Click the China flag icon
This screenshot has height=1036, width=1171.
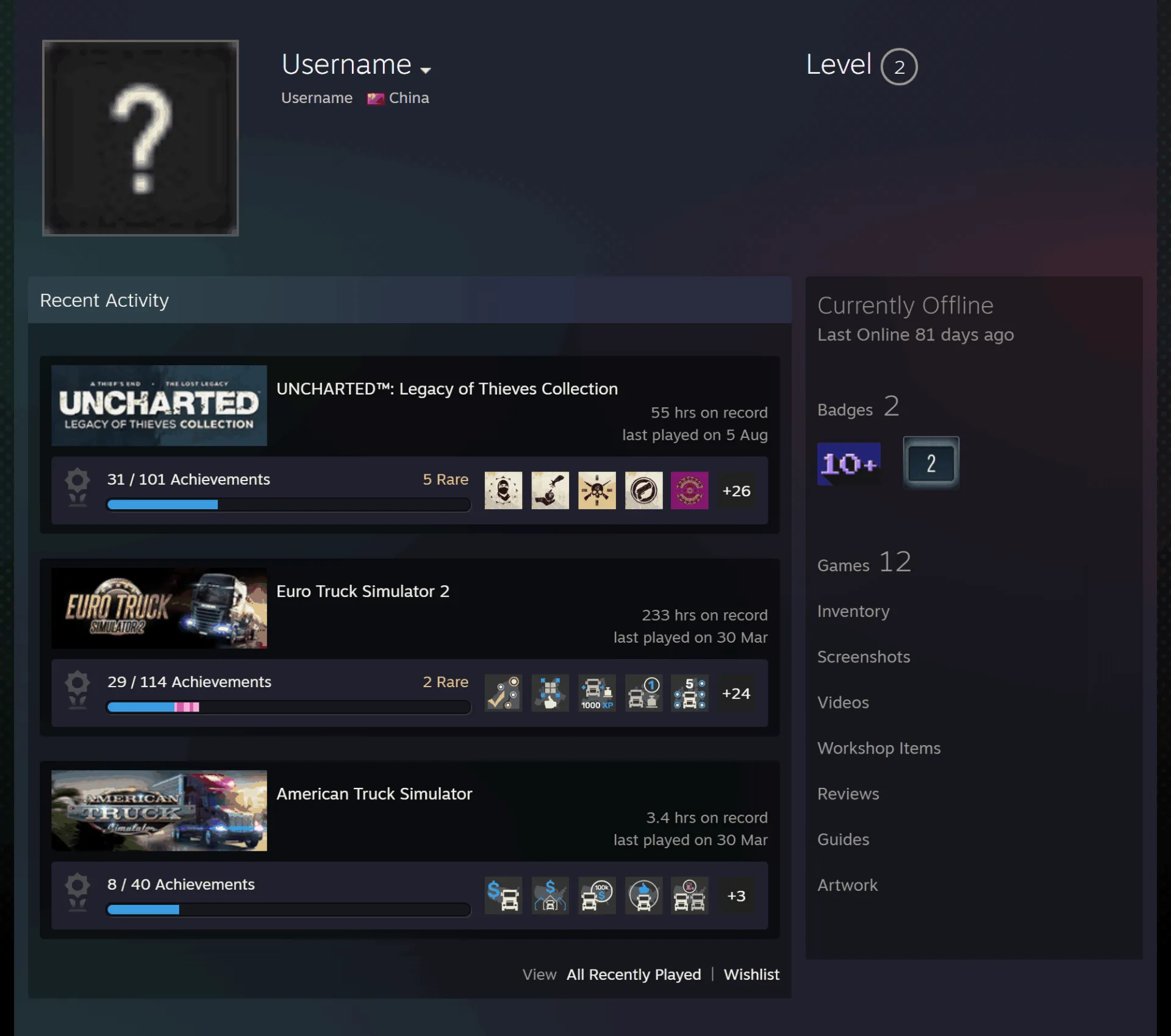376,98
